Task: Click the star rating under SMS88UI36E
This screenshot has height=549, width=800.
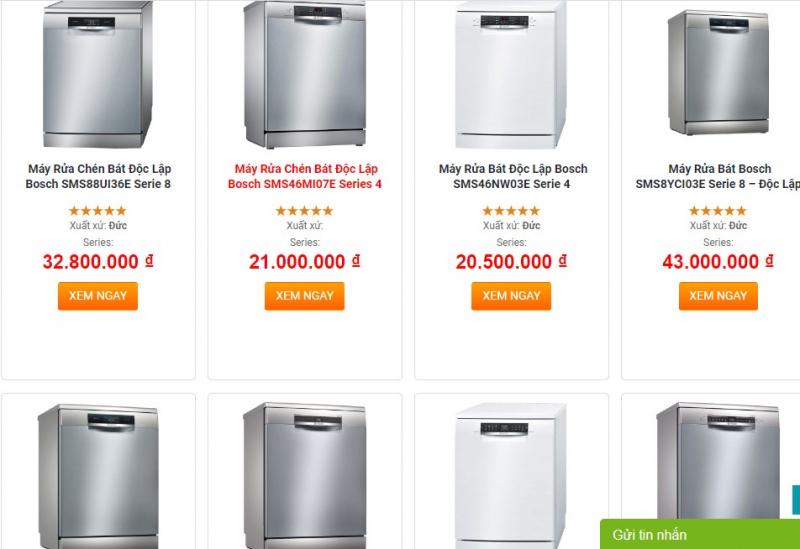Action: coord(98,211)
